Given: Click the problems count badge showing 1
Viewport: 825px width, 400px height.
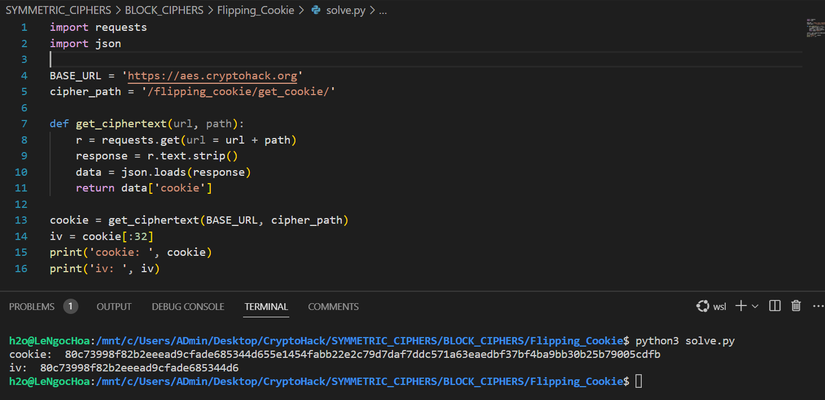Looking at the screenshot, I should 71,306.
